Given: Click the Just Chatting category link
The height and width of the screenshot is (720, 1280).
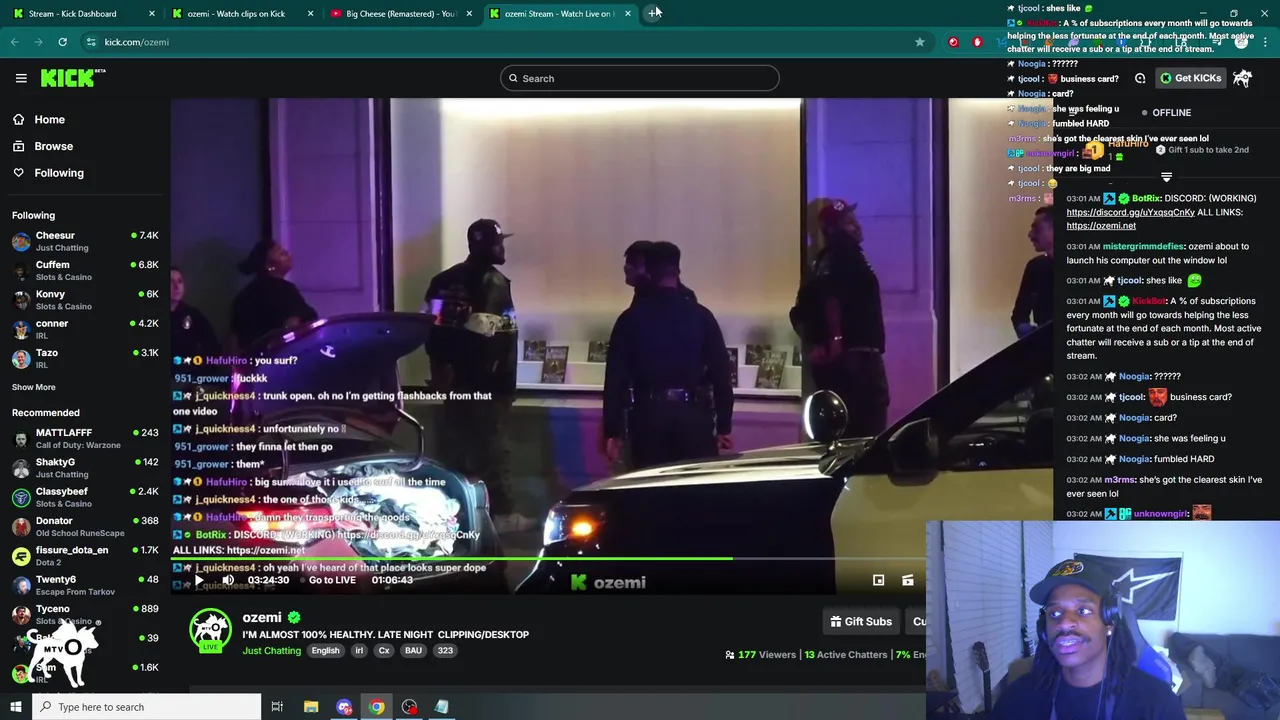Looking at the screenshot, I should coord(271,651).
